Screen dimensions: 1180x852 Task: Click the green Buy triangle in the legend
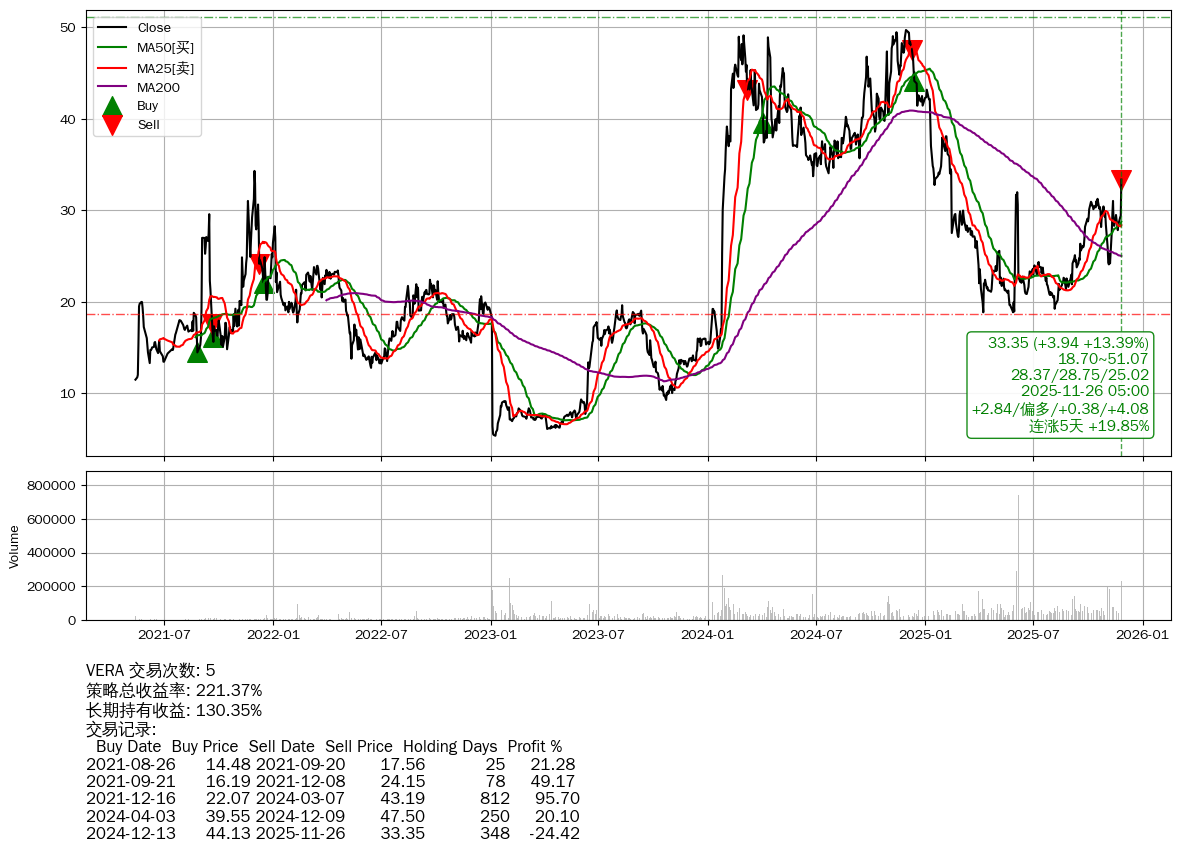pyautogui.click(x=113, y=106)
